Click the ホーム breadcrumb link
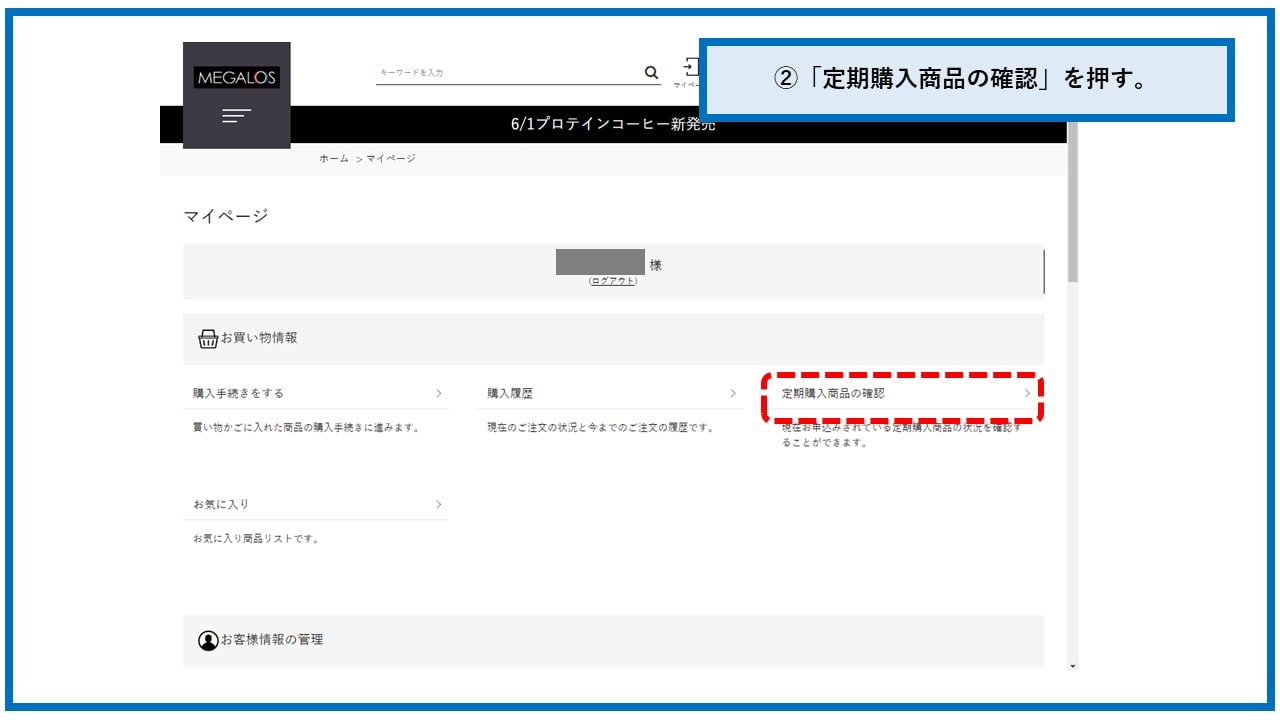 click(x=334, y=159)
